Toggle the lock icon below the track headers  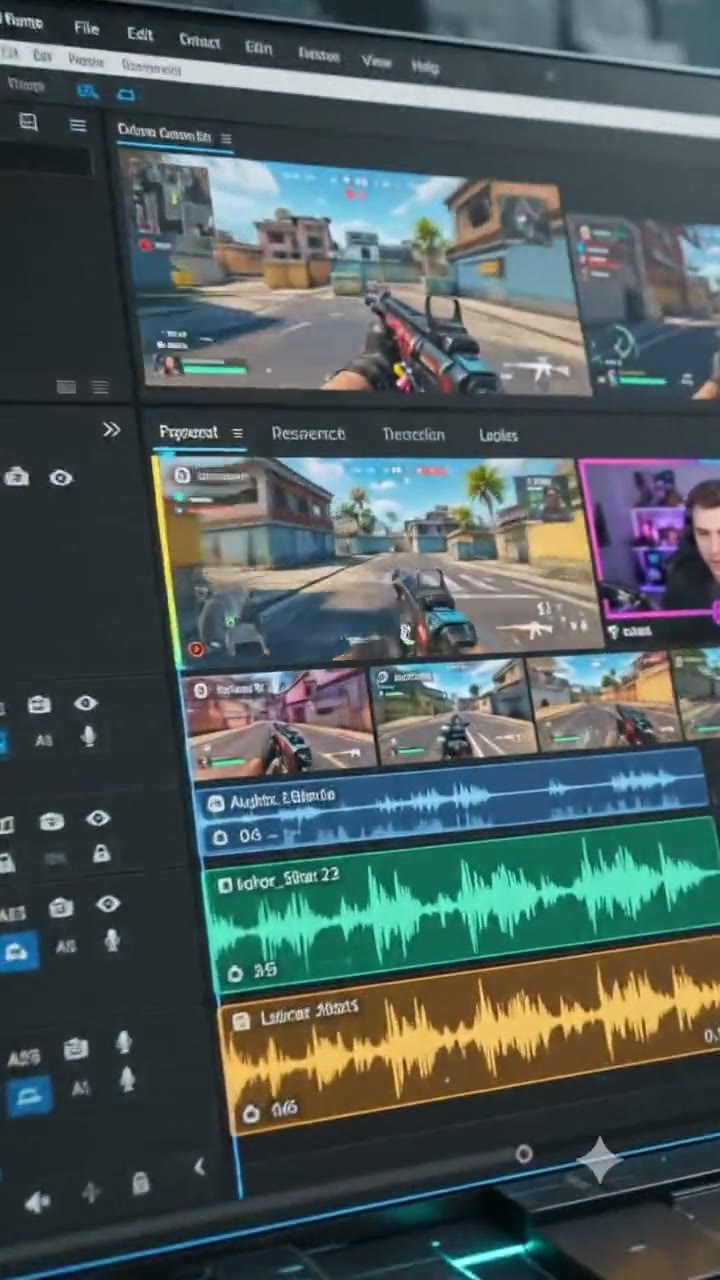[x=141, y=1184]
